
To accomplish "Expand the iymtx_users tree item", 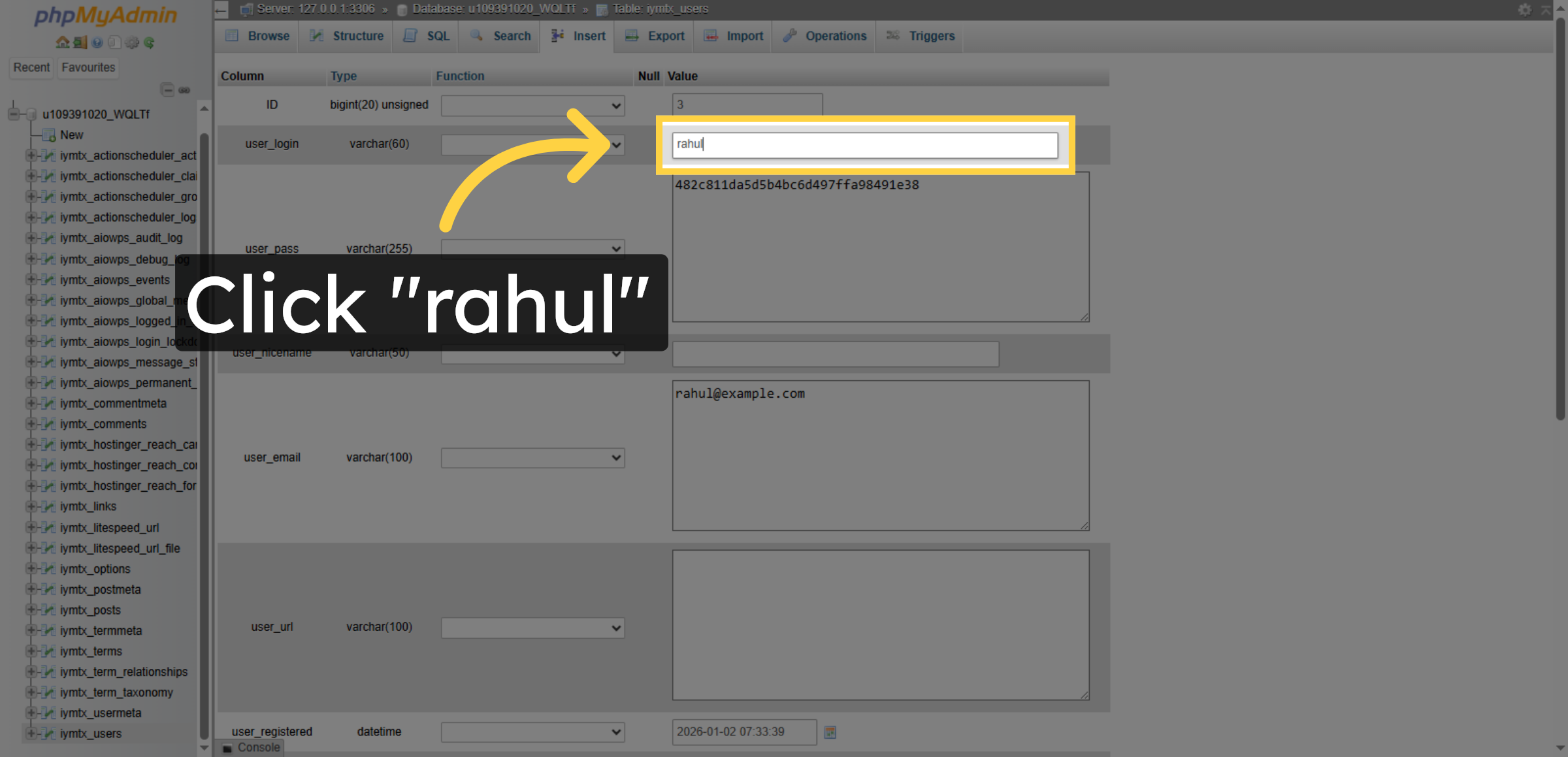I will tap(32, 733).
